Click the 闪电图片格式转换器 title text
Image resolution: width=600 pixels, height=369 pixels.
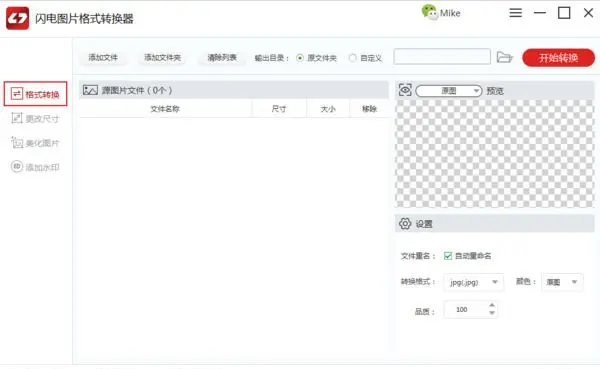[84, 18]
